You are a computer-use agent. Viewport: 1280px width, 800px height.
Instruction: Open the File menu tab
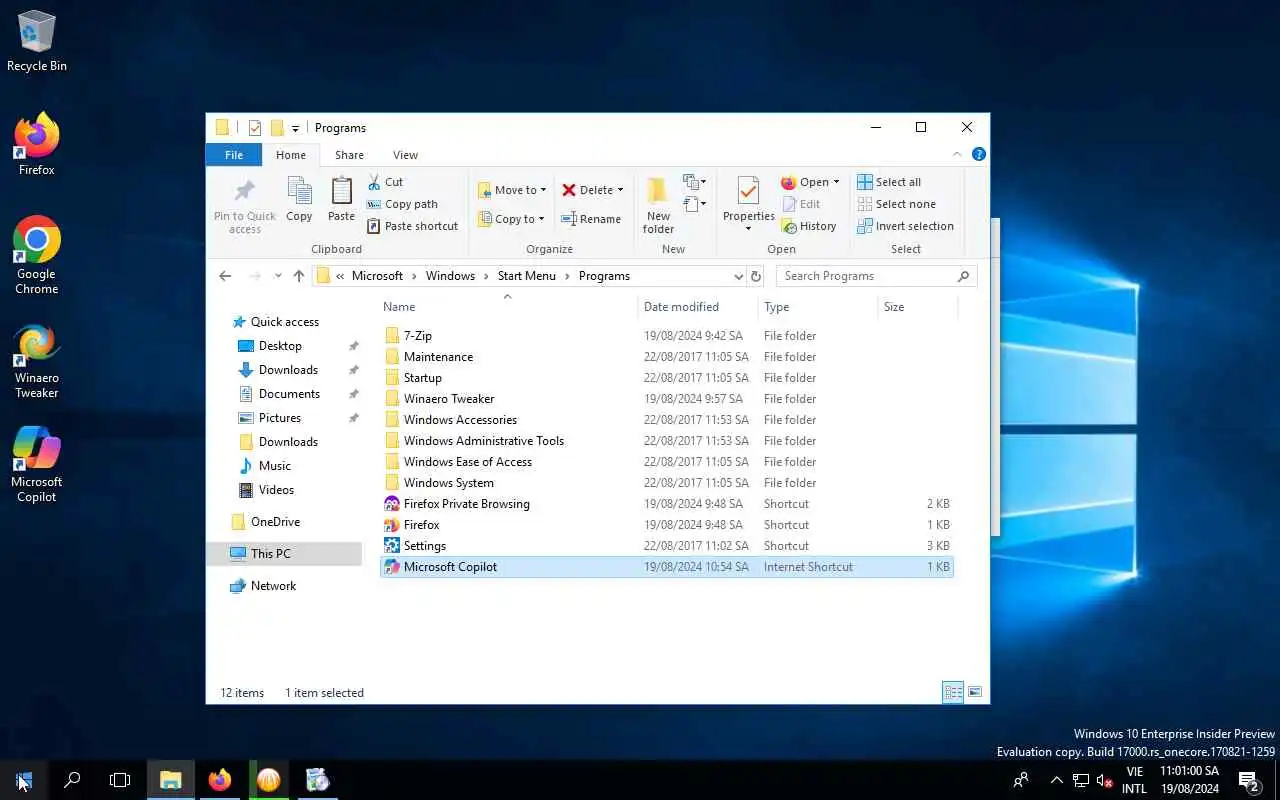[234, 155]
